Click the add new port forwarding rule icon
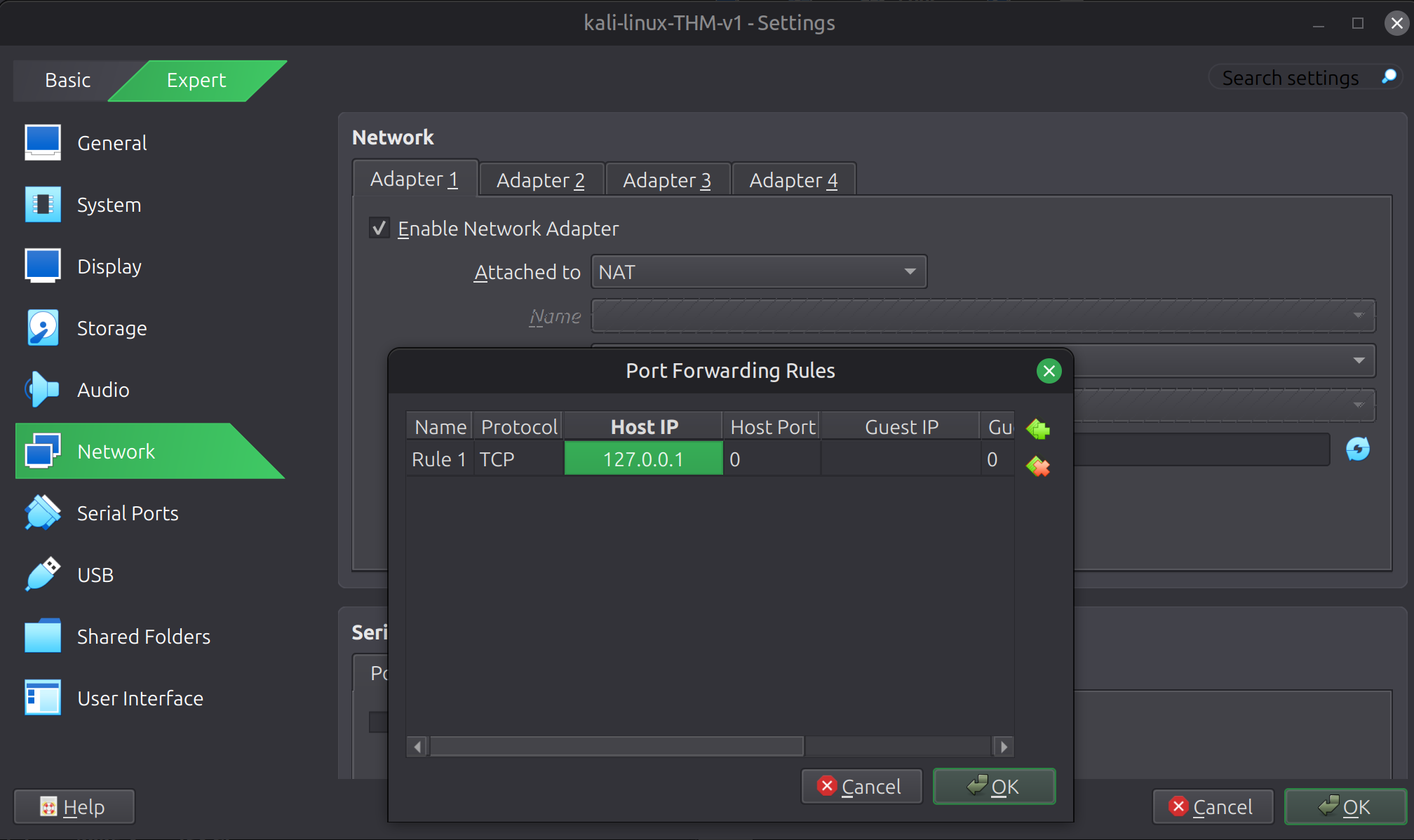 1038,429
